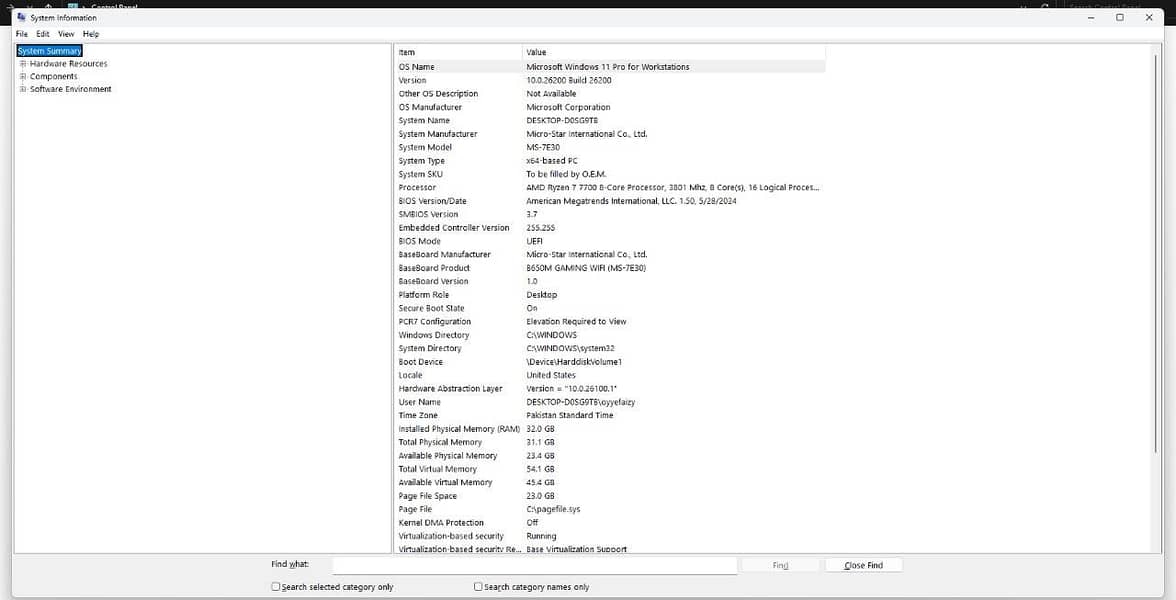Maximize the System Information window

click(x=1120, y=17)
